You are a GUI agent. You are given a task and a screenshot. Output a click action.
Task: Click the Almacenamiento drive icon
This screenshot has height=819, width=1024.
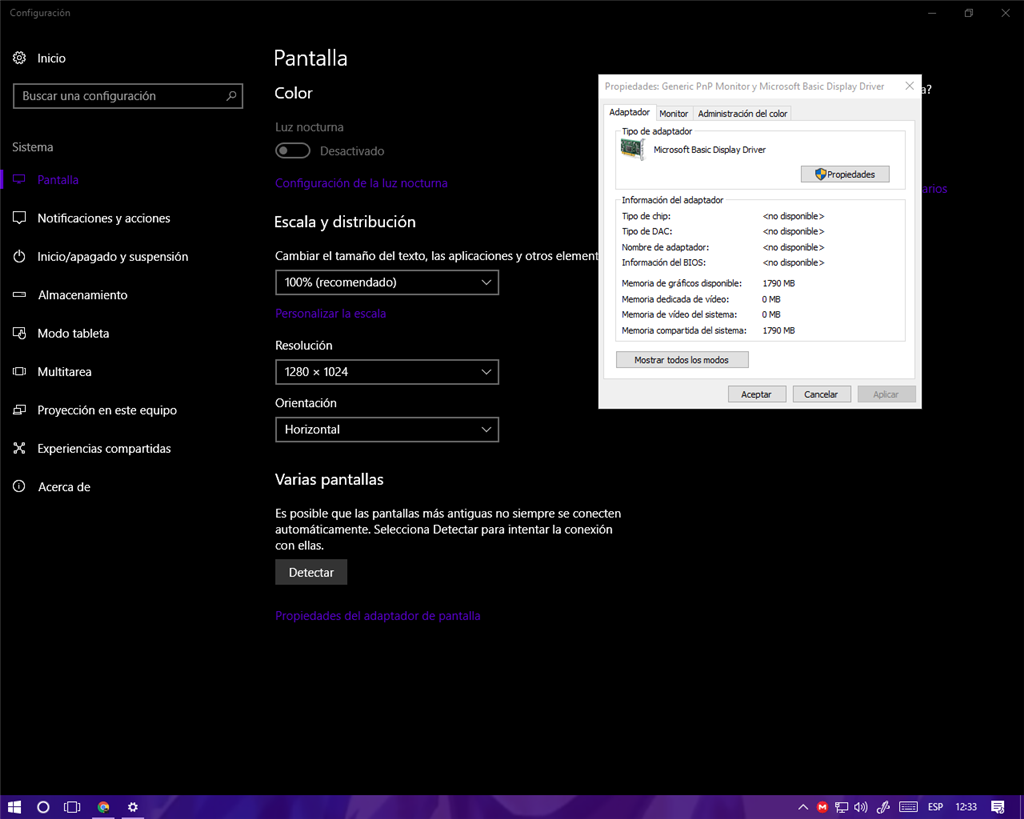[20, 295]
